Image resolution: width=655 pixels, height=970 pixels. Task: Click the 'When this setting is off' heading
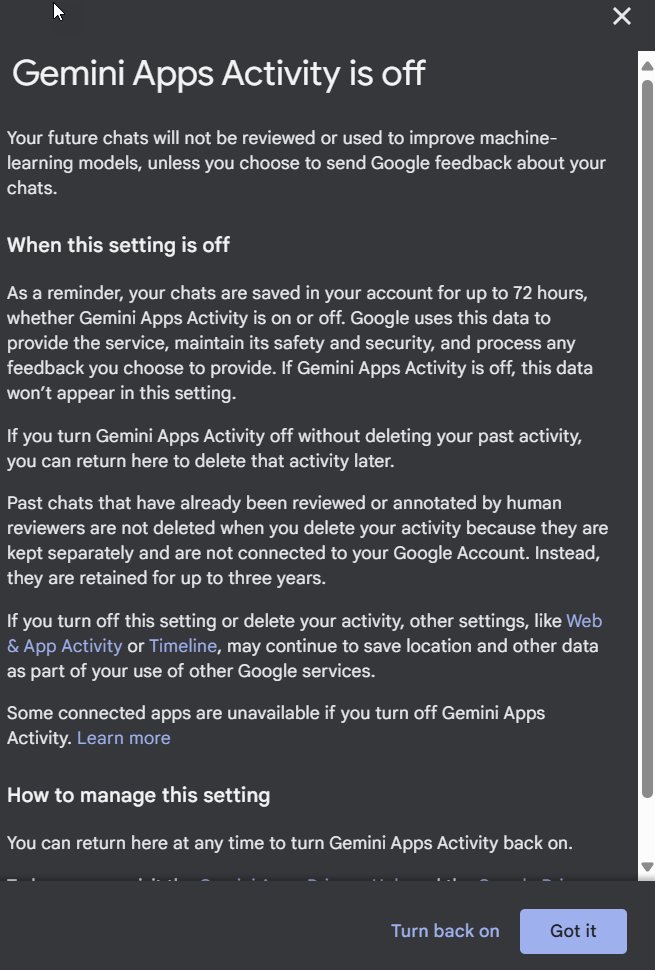click(x=118, y=244)
